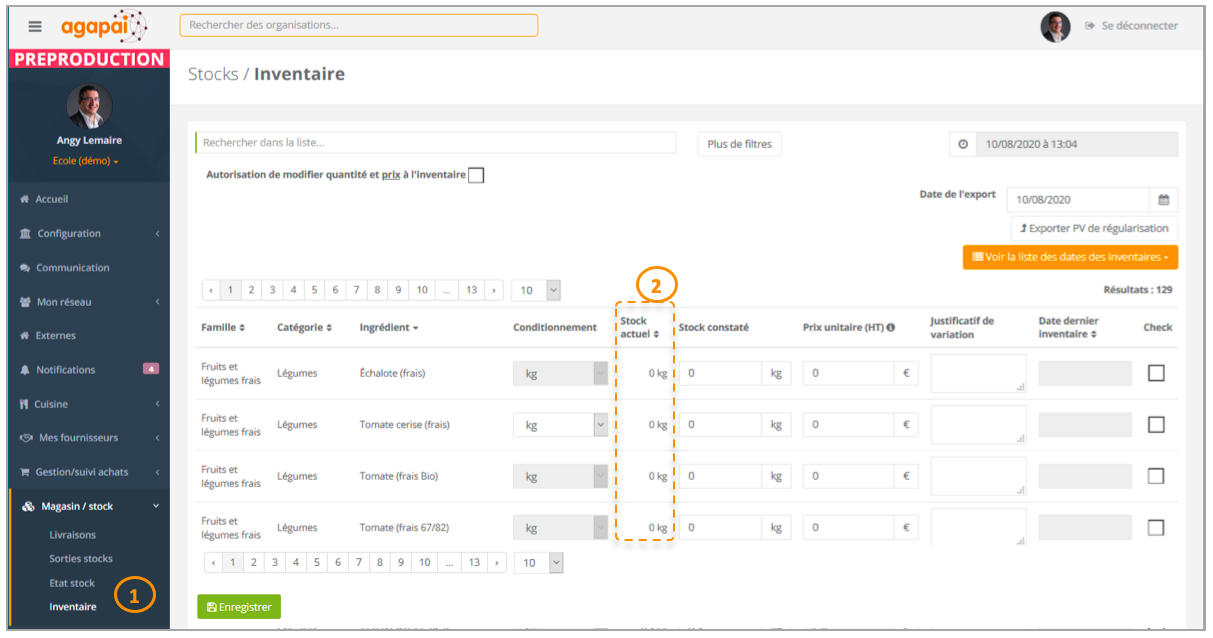
Task: Click info icon next to Prix unitaire
Action: pos(890,327)
